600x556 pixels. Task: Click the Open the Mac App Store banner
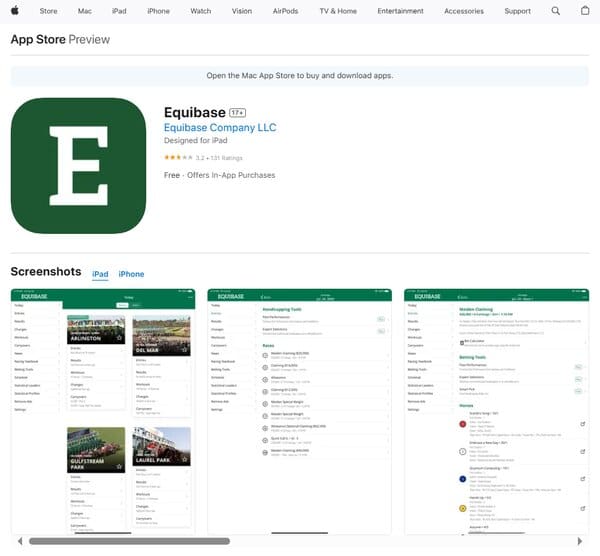coord(300,76)
